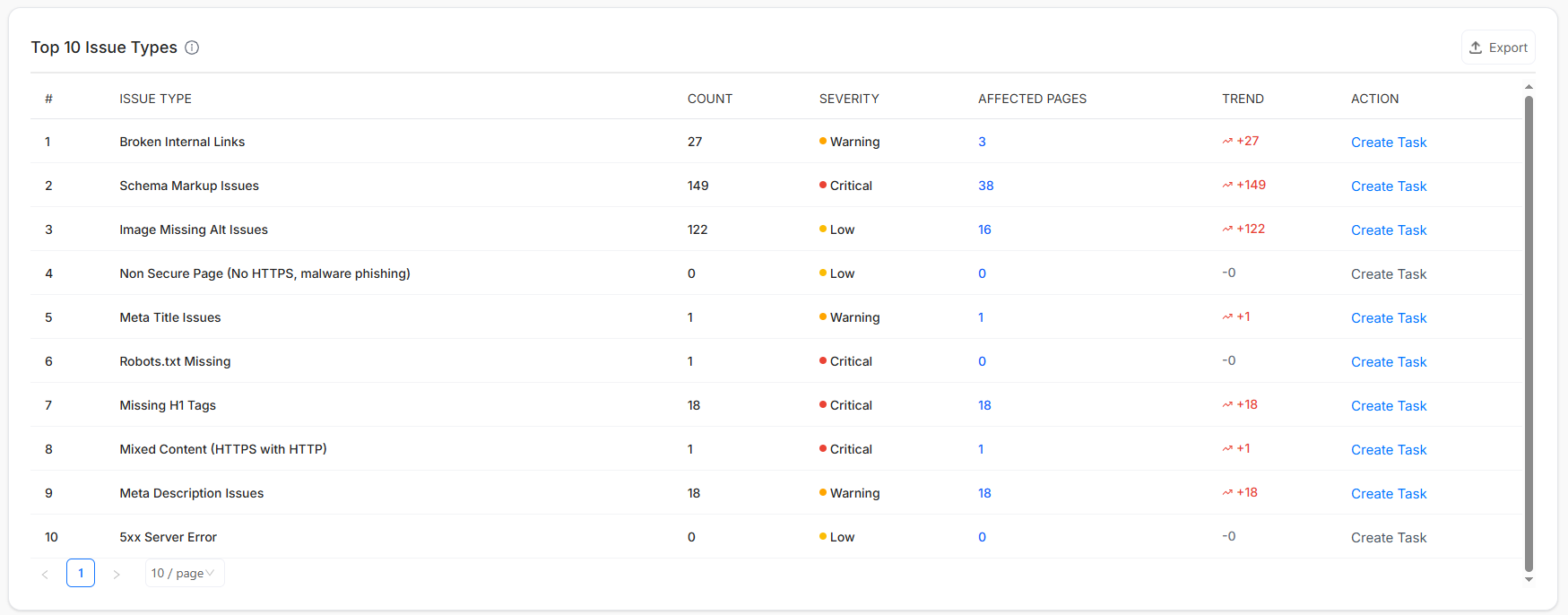Click the ISSUE TYPE column header
This screenshot has width=1568, height=615.
point(155,99)
